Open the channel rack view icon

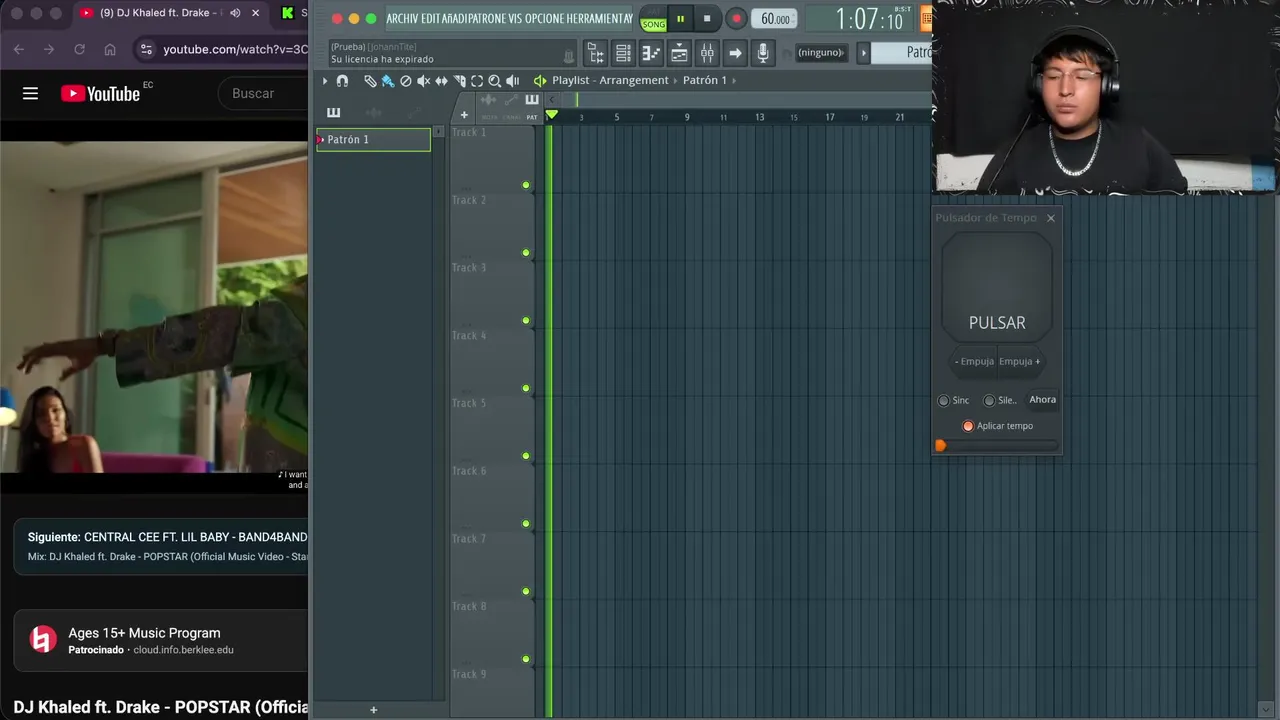623,53
